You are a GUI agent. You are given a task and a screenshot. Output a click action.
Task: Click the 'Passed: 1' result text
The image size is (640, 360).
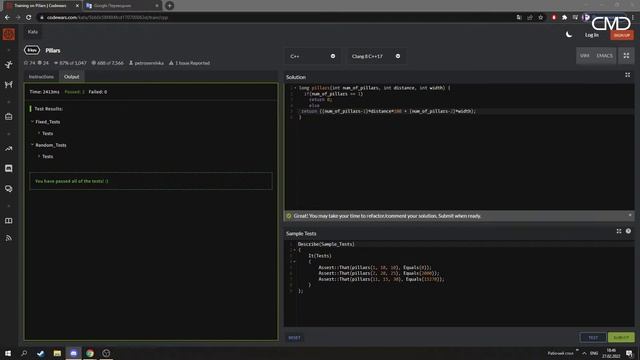(74, 92)
